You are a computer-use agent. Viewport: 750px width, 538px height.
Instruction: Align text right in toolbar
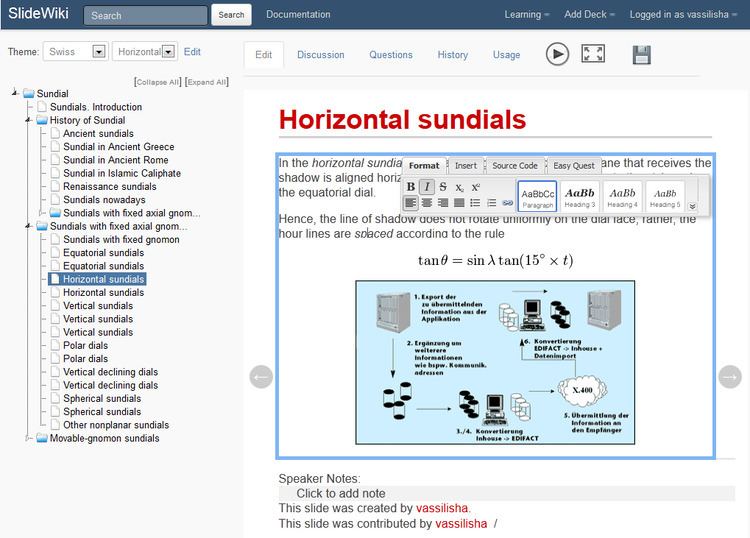pyautogui.click(x=443, y=203)
